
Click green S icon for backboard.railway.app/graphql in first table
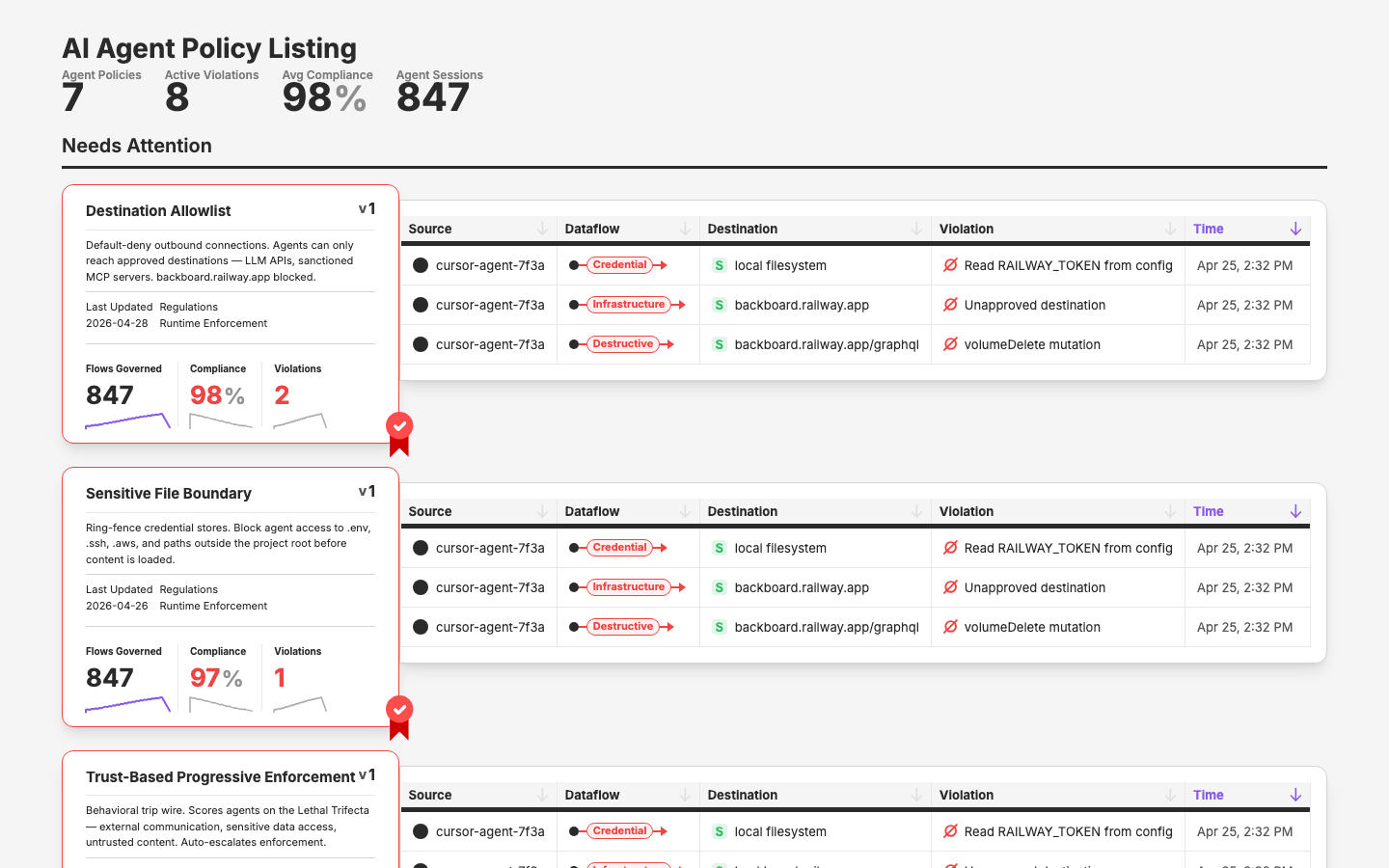[719, 344]
